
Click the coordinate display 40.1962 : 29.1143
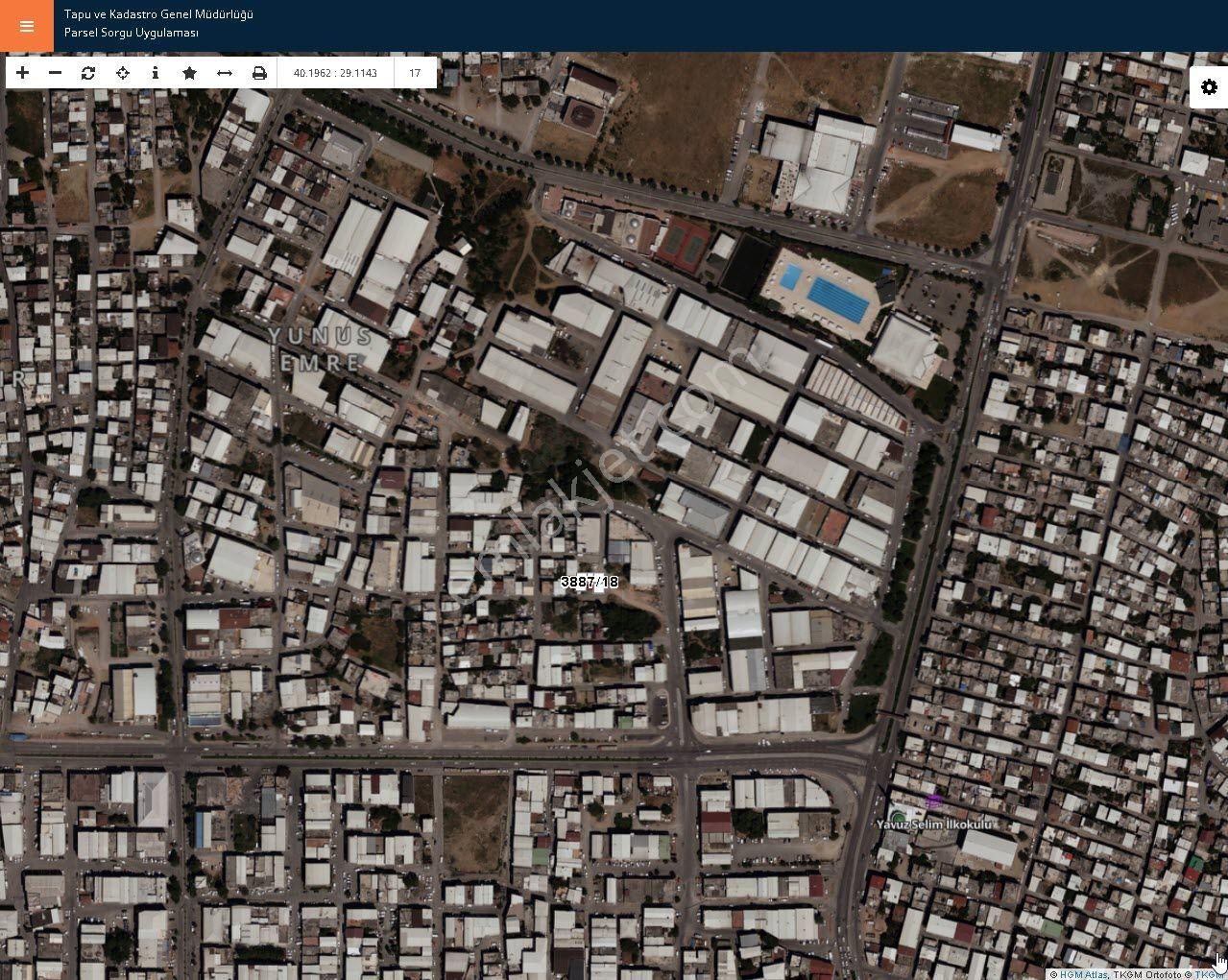click(x=335, y=73)
